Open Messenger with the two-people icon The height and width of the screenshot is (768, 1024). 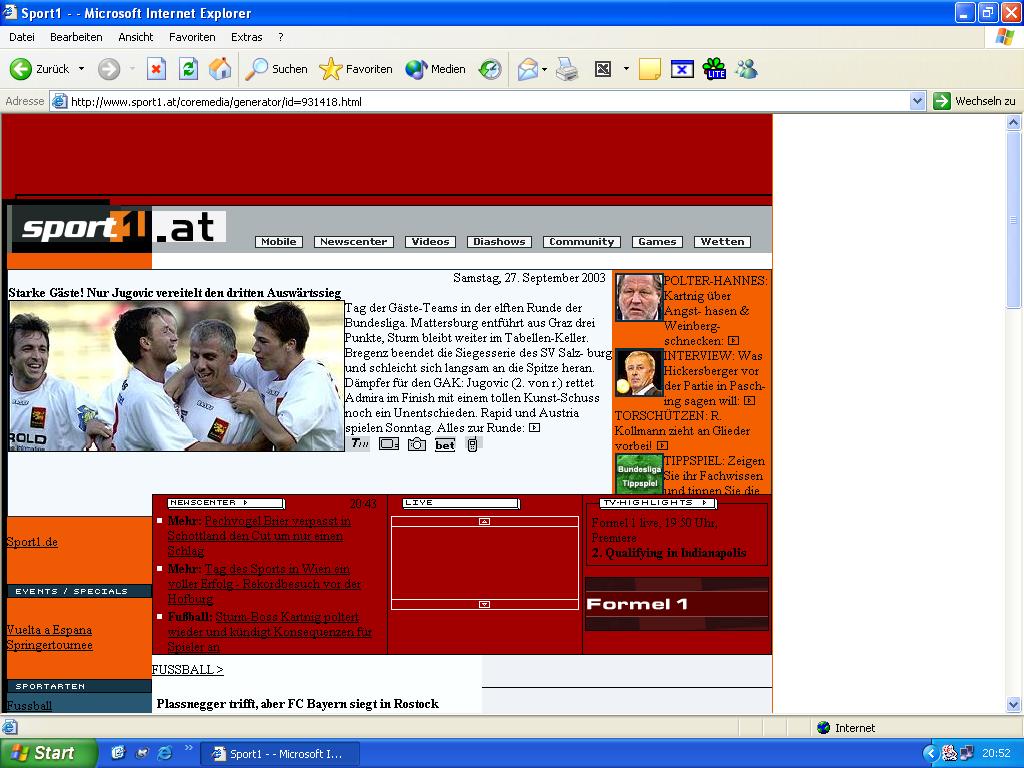[746, 69]
